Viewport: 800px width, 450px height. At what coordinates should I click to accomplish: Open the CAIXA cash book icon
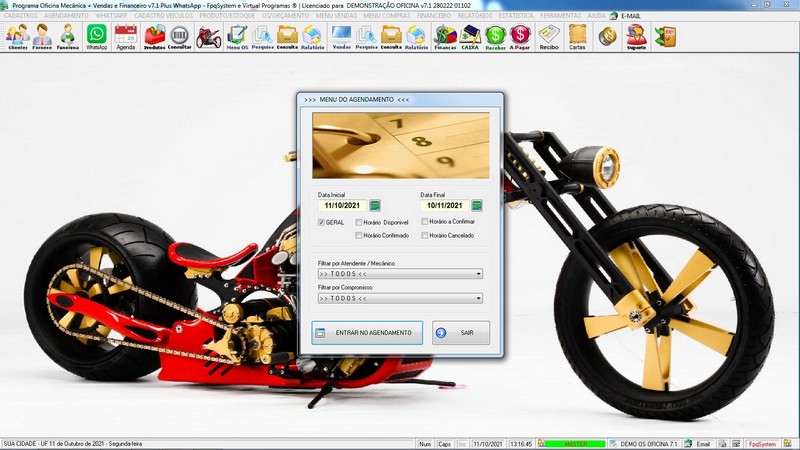click(x=470, y=37)
